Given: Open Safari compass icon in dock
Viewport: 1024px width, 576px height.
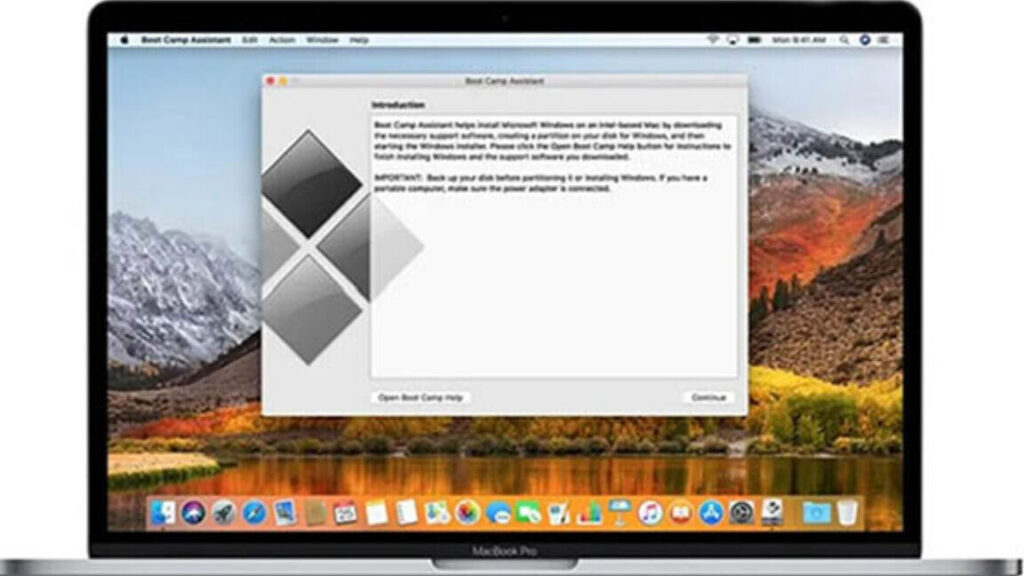Looking at the screenshot, I should pos(254,513).
